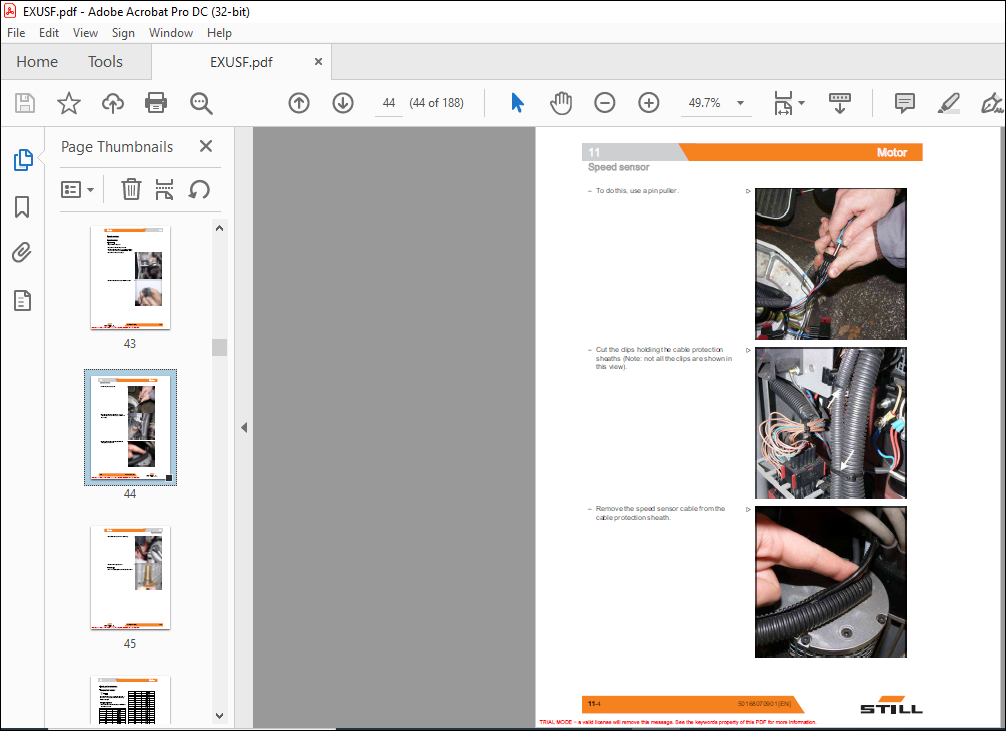The image size is (1006, 731).
Task: Click the thumbnails scrollbar handle
Action: [x=219, y=347]
